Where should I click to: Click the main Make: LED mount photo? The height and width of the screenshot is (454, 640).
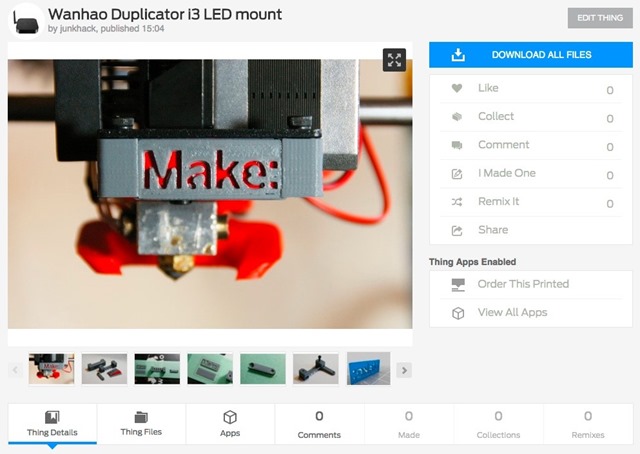[210, 194]
